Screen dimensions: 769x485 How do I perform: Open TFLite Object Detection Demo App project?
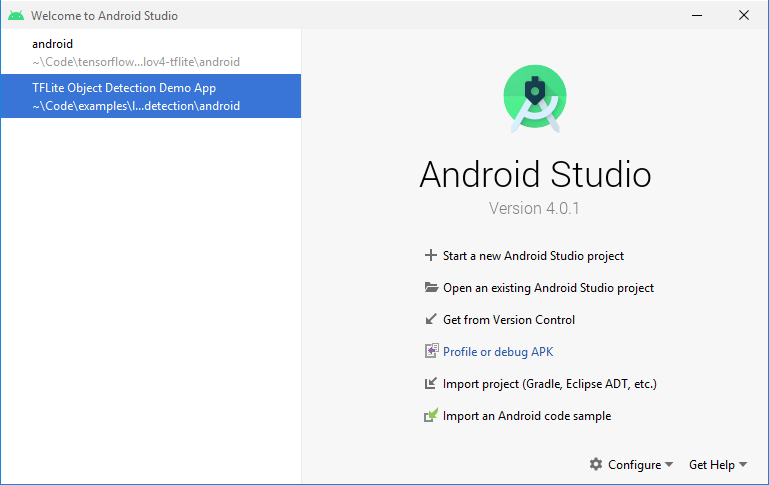click(x=151, y=96)
